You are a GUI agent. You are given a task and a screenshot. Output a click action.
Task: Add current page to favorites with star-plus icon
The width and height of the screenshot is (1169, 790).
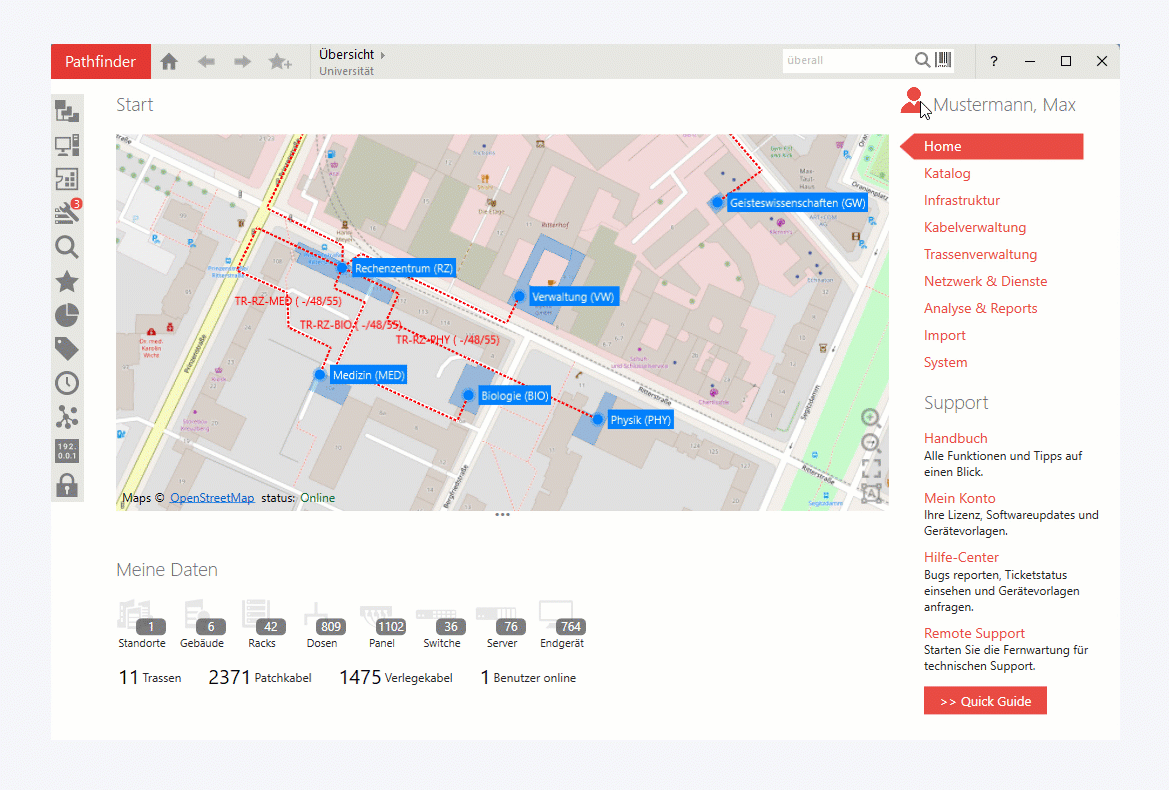[280, 62]
